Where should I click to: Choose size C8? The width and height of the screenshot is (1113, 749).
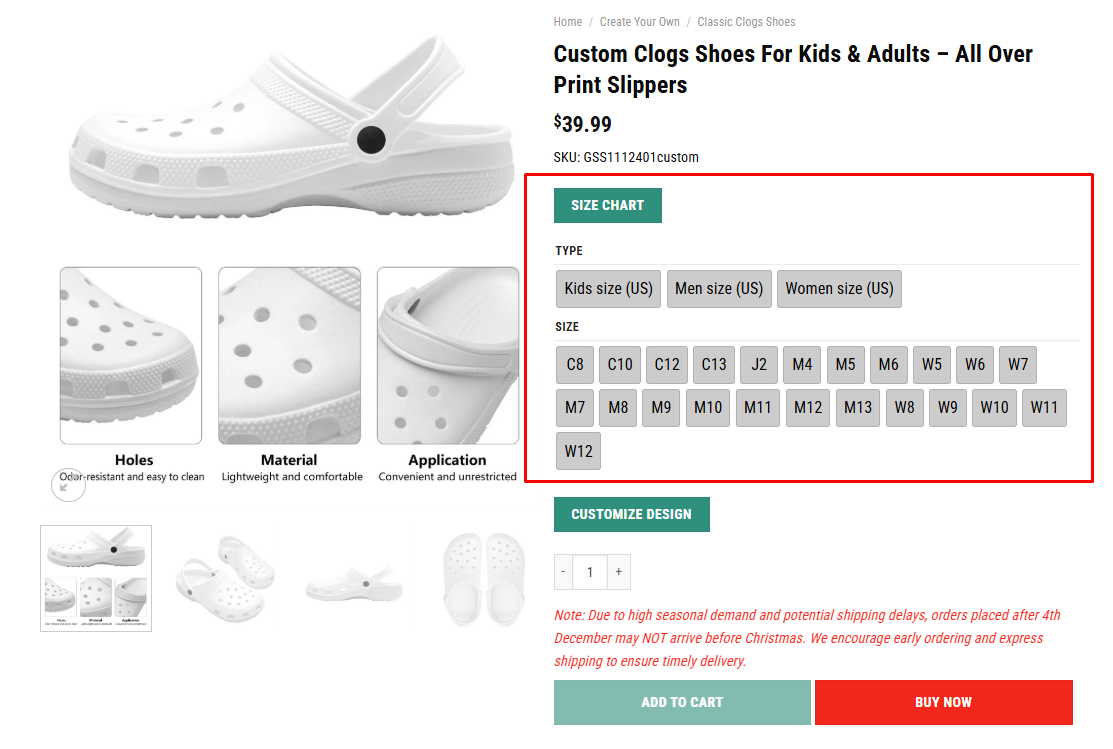pos(575,364)
